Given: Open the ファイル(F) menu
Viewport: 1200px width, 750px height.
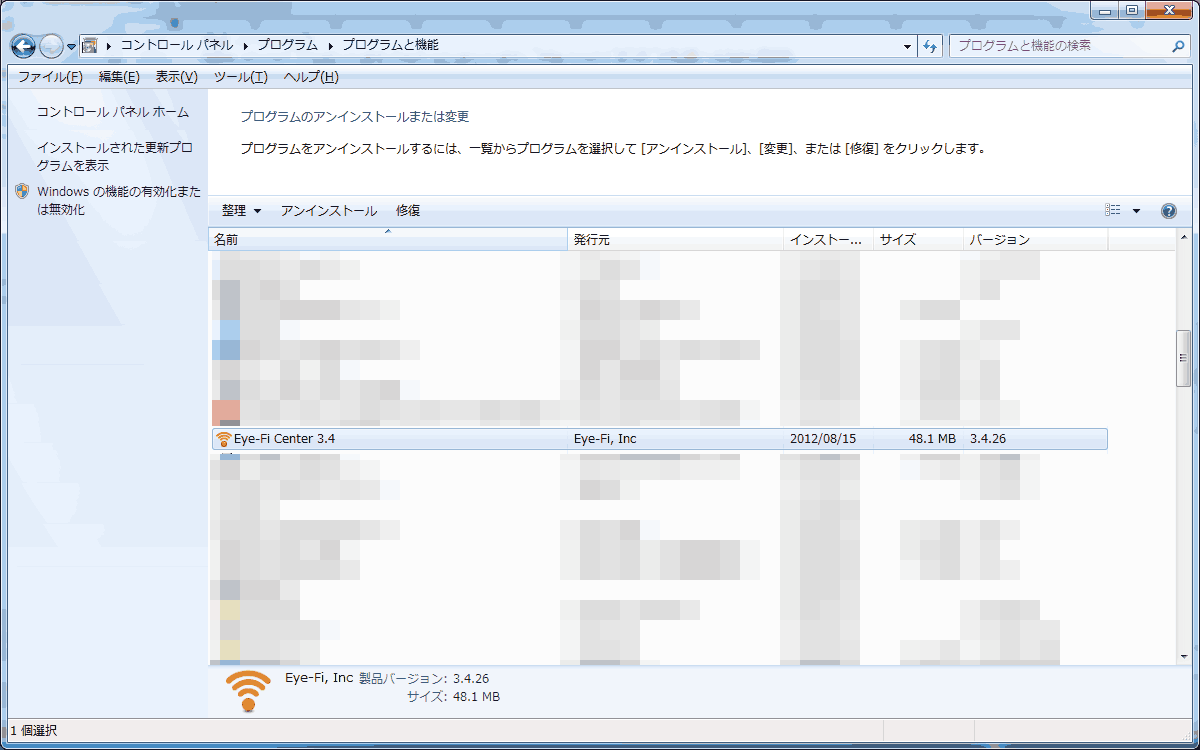Looking at the screenshot, I should (50, 77).
